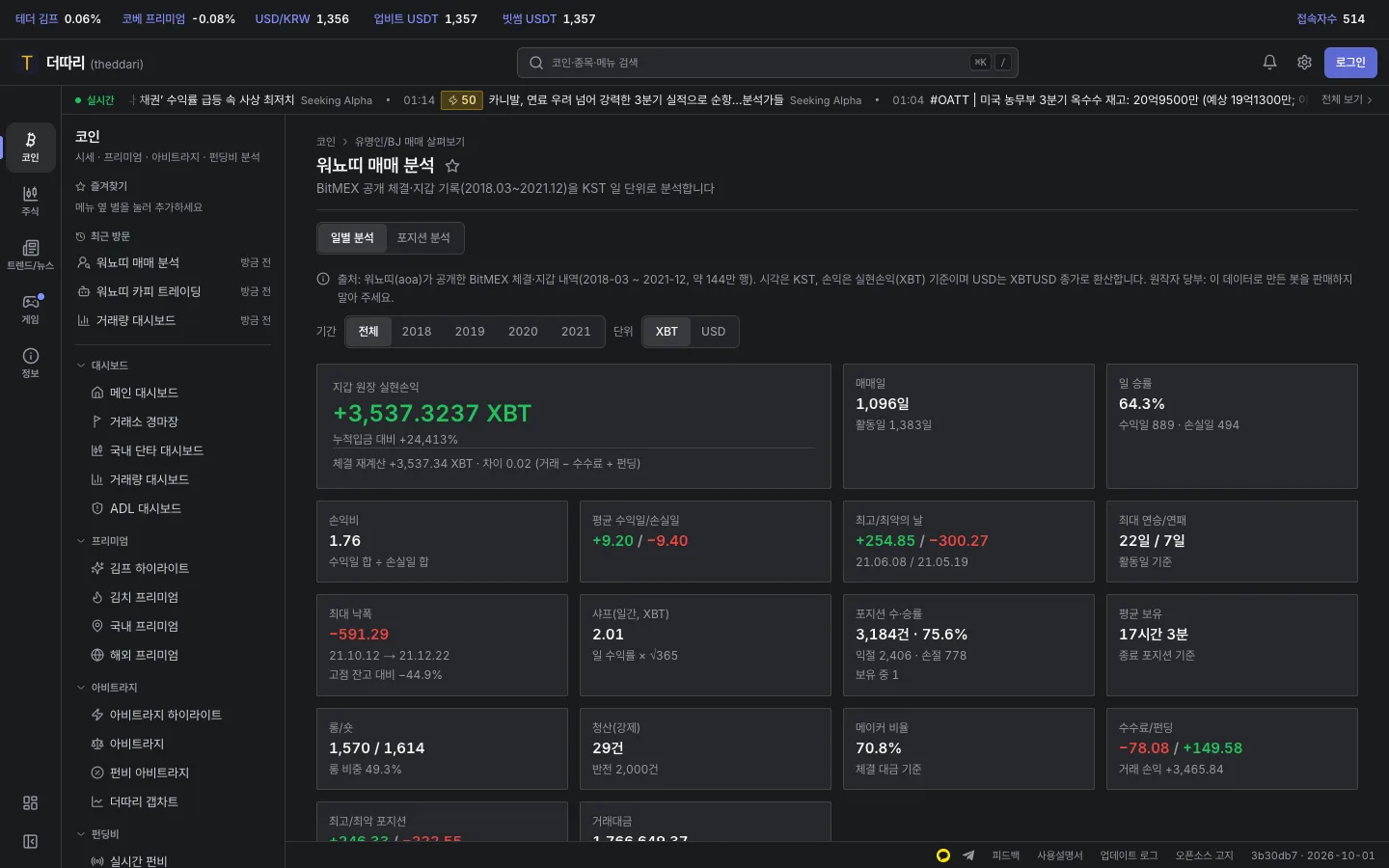
Task: Collapse the sidebar with the panel icon
Action: click(x=31, y=842)
